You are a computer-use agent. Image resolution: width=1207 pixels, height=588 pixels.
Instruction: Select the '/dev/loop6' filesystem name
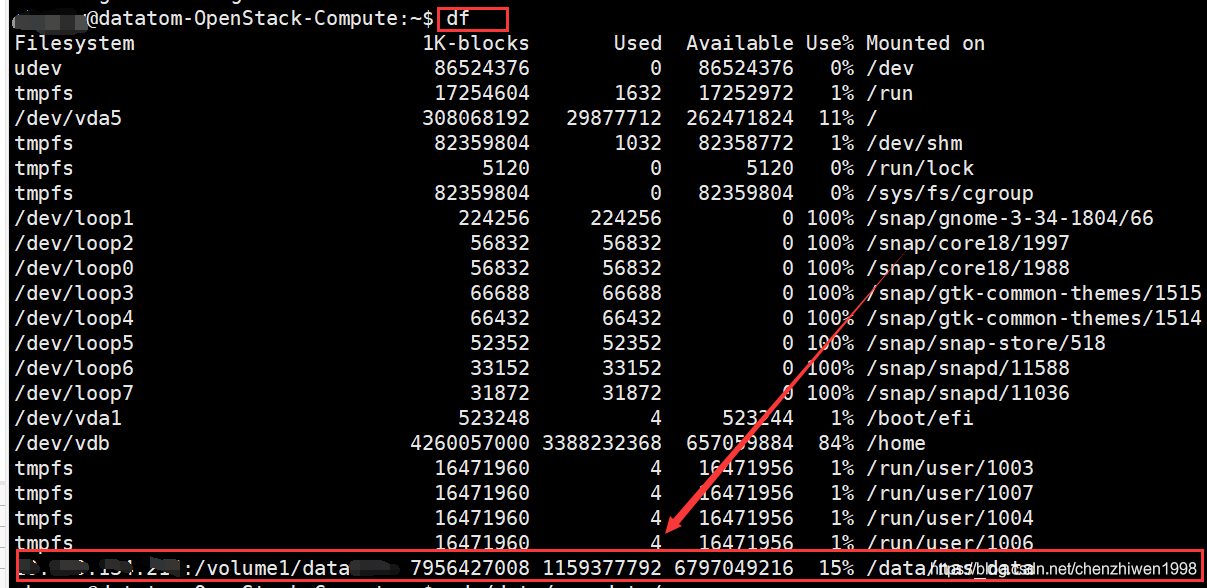click(x=75, y=368)
